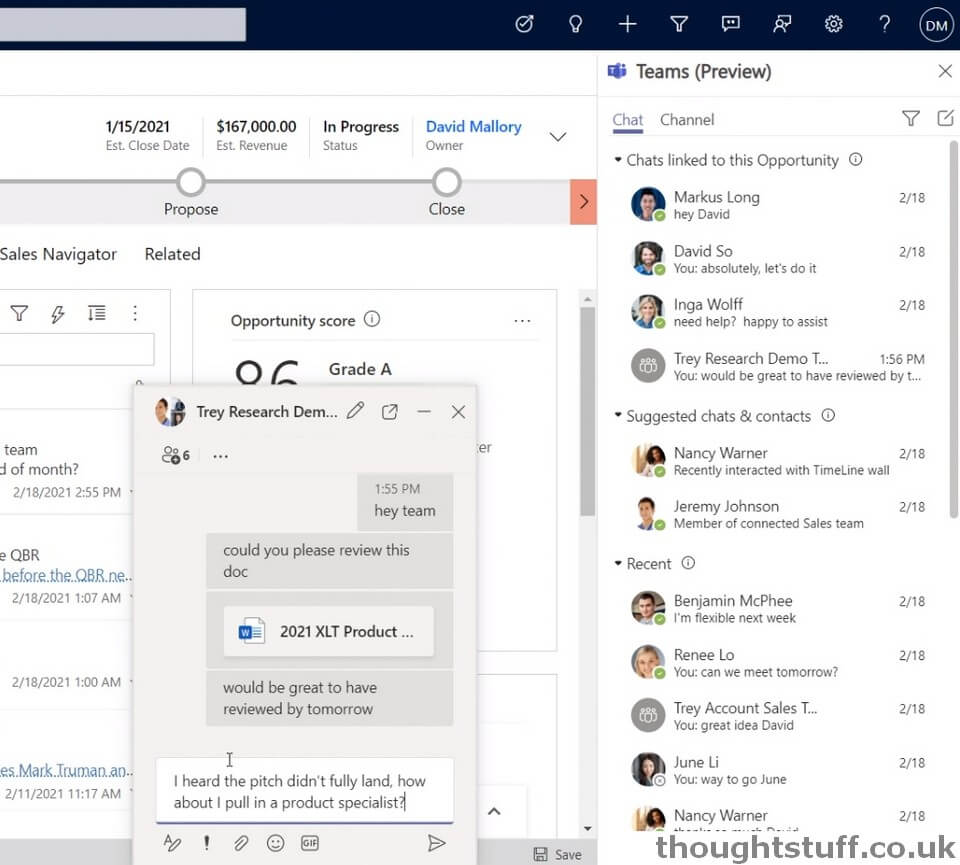The width and height of the screenshot is (960, 865).
Task: Collapse Chats linked to this Opportunity section
Action: [x=618, y=160]
